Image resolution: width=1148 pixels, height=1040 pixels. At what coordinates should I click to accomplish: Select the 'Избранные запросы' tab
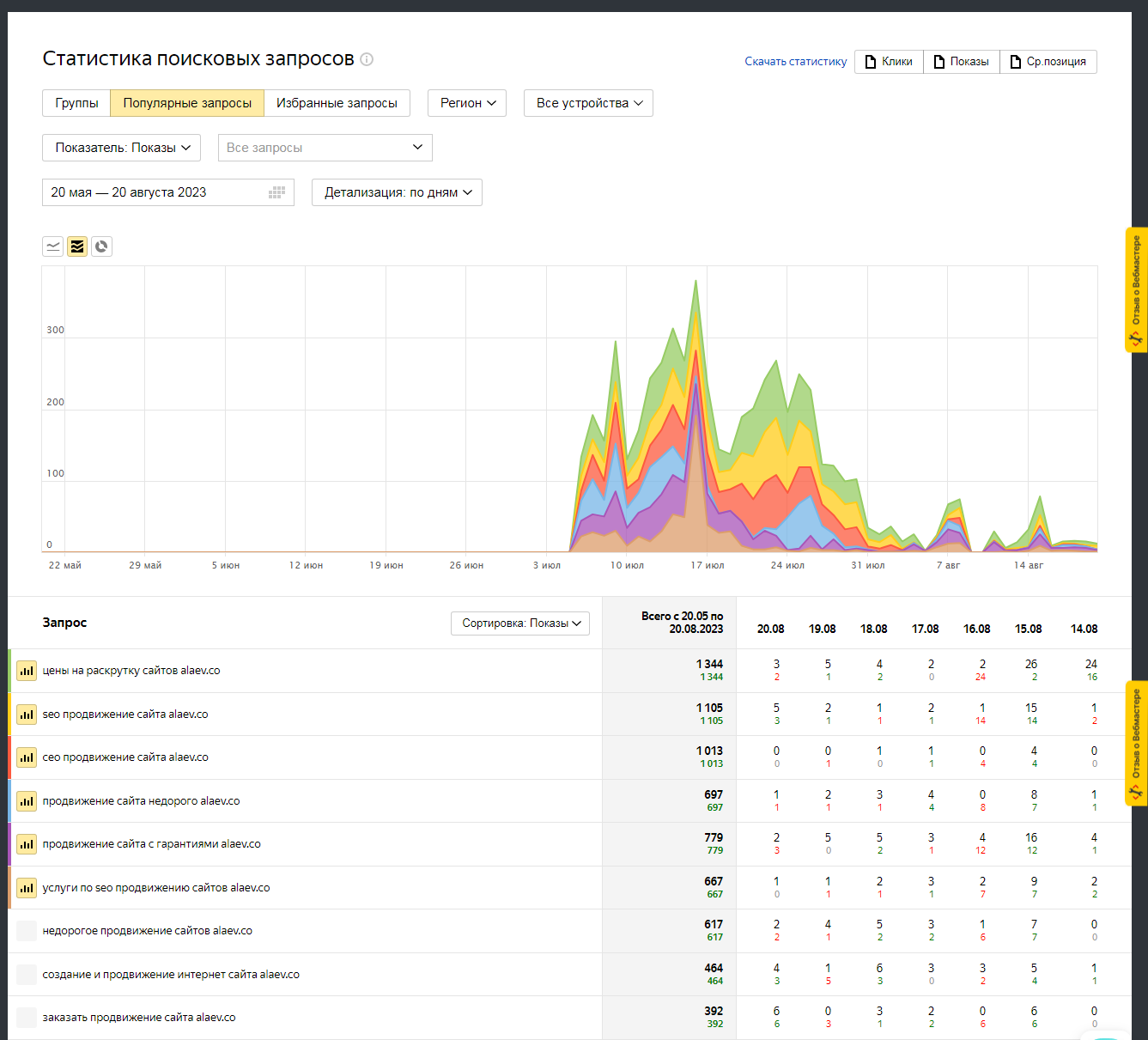click(337, 103)
